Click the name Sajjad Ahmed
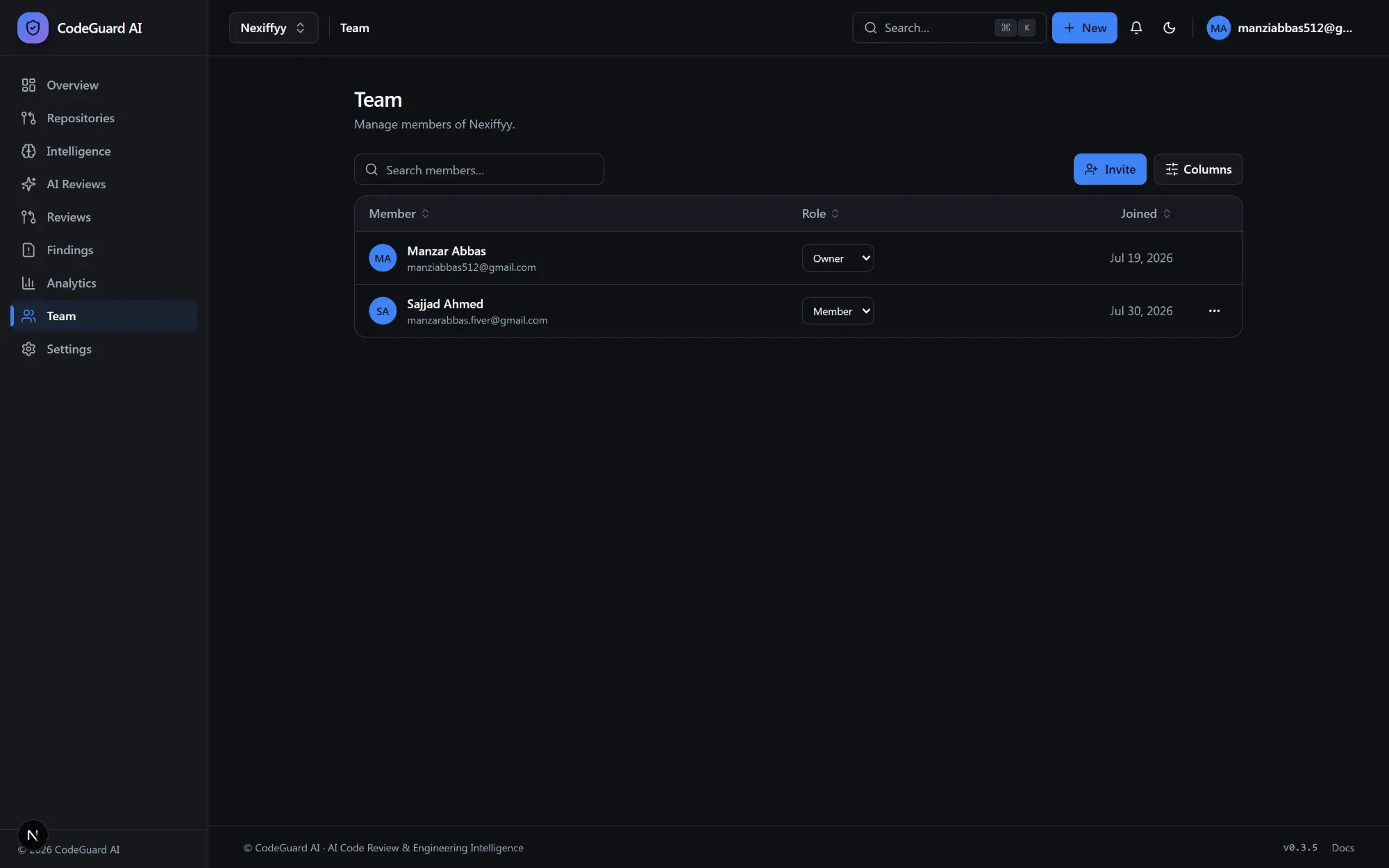The width and height of the screenshot is (1389, 868). click(x=445, y=304)
